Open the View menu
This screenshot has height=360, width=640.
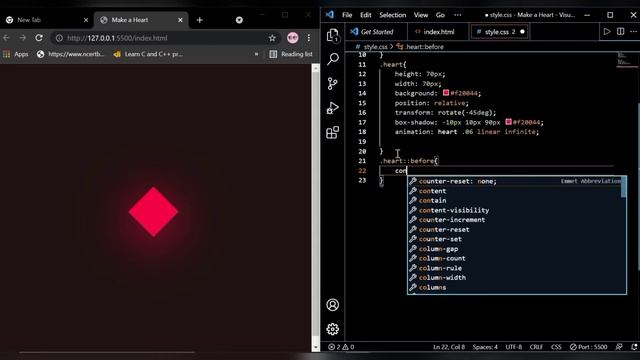[x=421, y=15]
